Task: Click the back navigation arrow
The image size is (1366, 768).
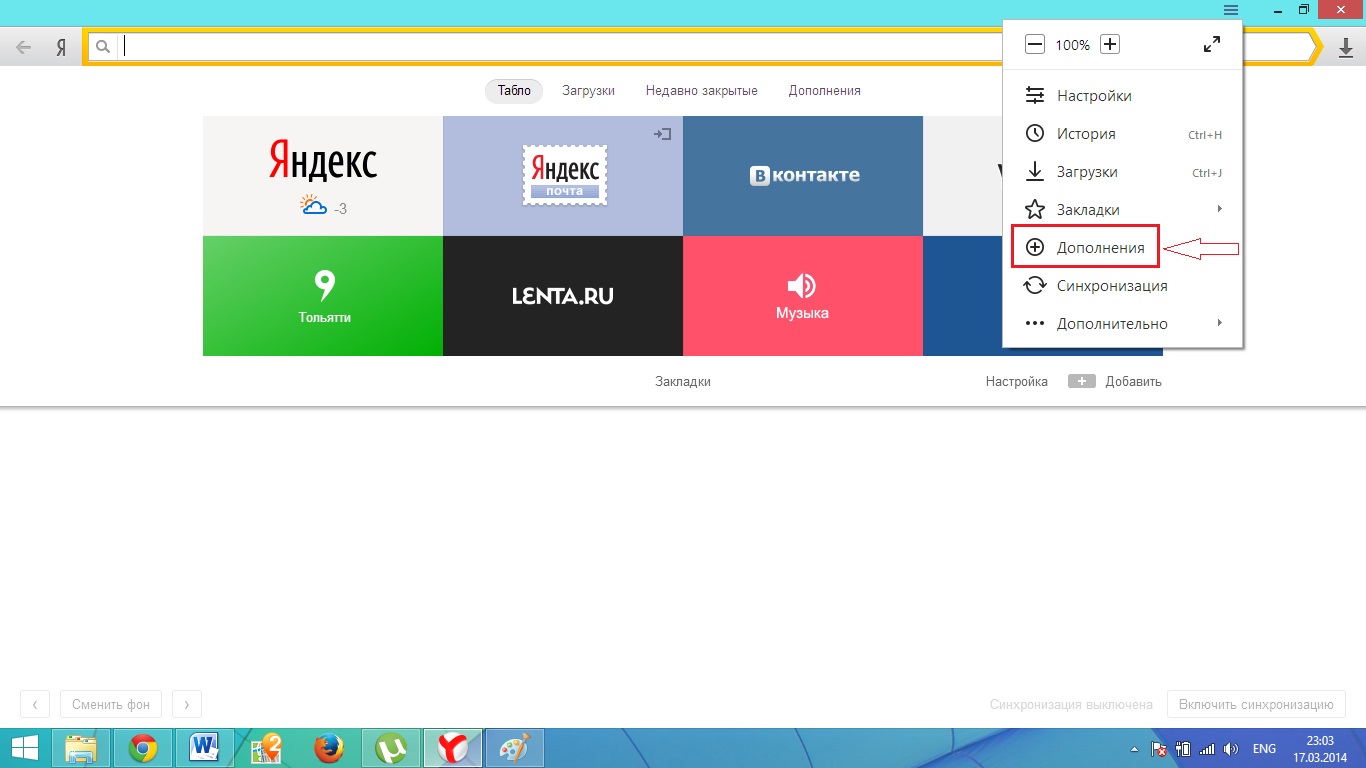Action: (x=24, y=47)
